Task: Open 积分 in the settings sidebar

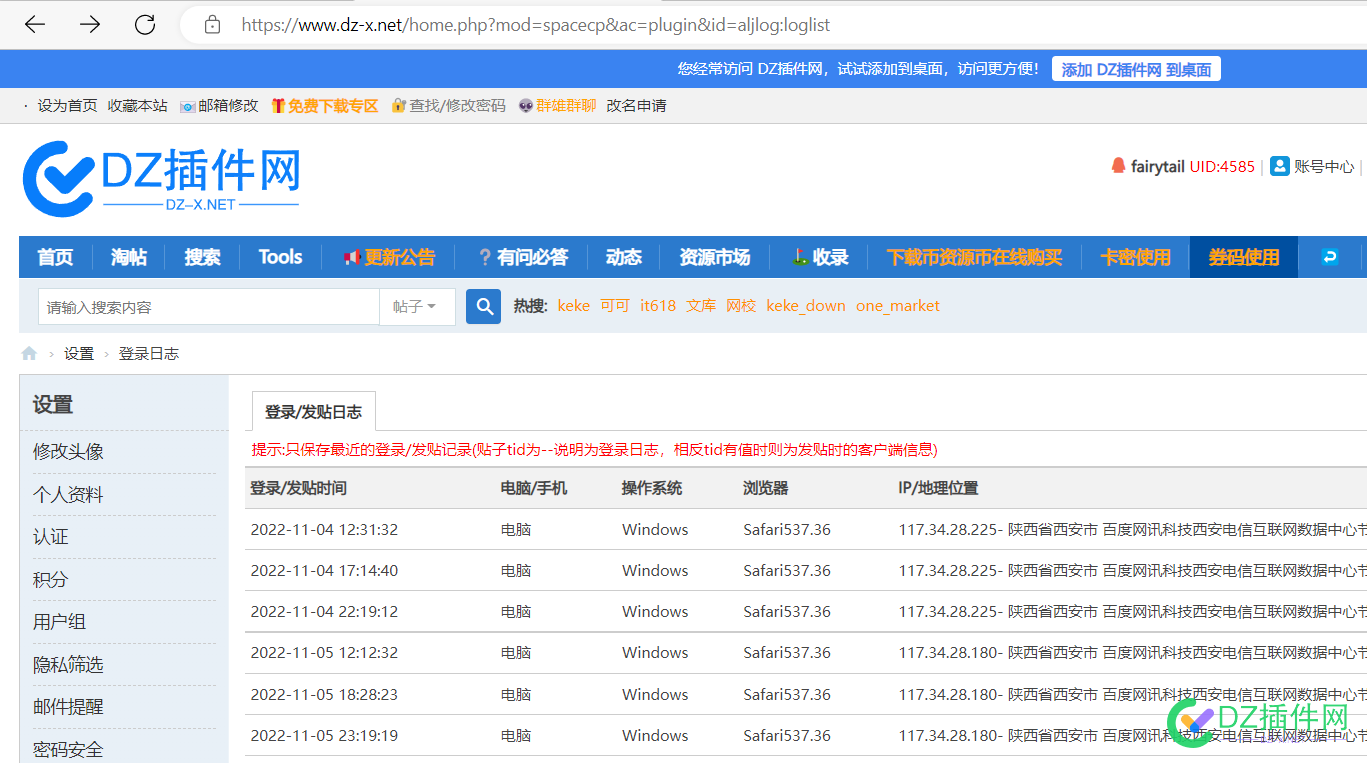Action: tap(51, 580)
